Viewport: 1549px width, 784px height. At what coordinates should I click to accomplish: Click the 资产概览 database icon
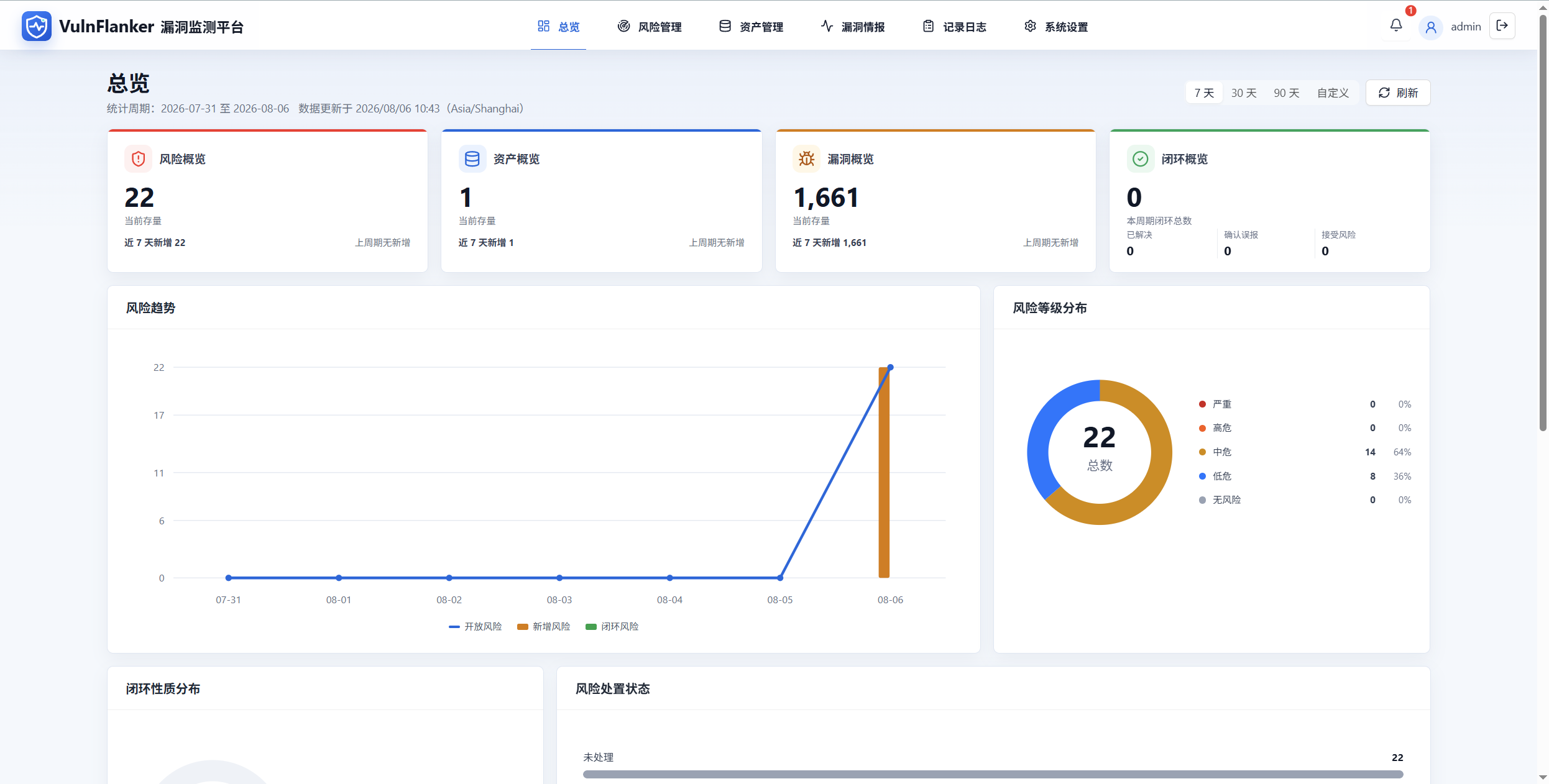click(472, 159)
